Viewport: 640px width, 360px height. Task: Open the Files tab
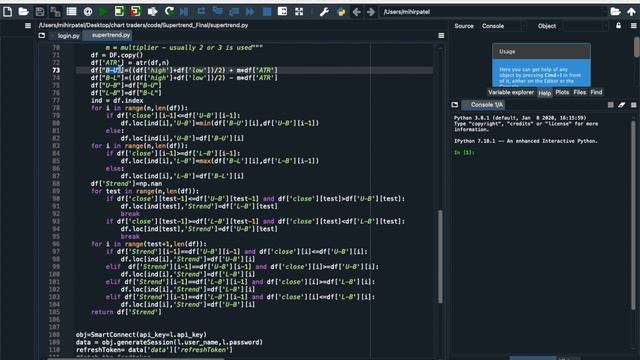pos(579,93)
